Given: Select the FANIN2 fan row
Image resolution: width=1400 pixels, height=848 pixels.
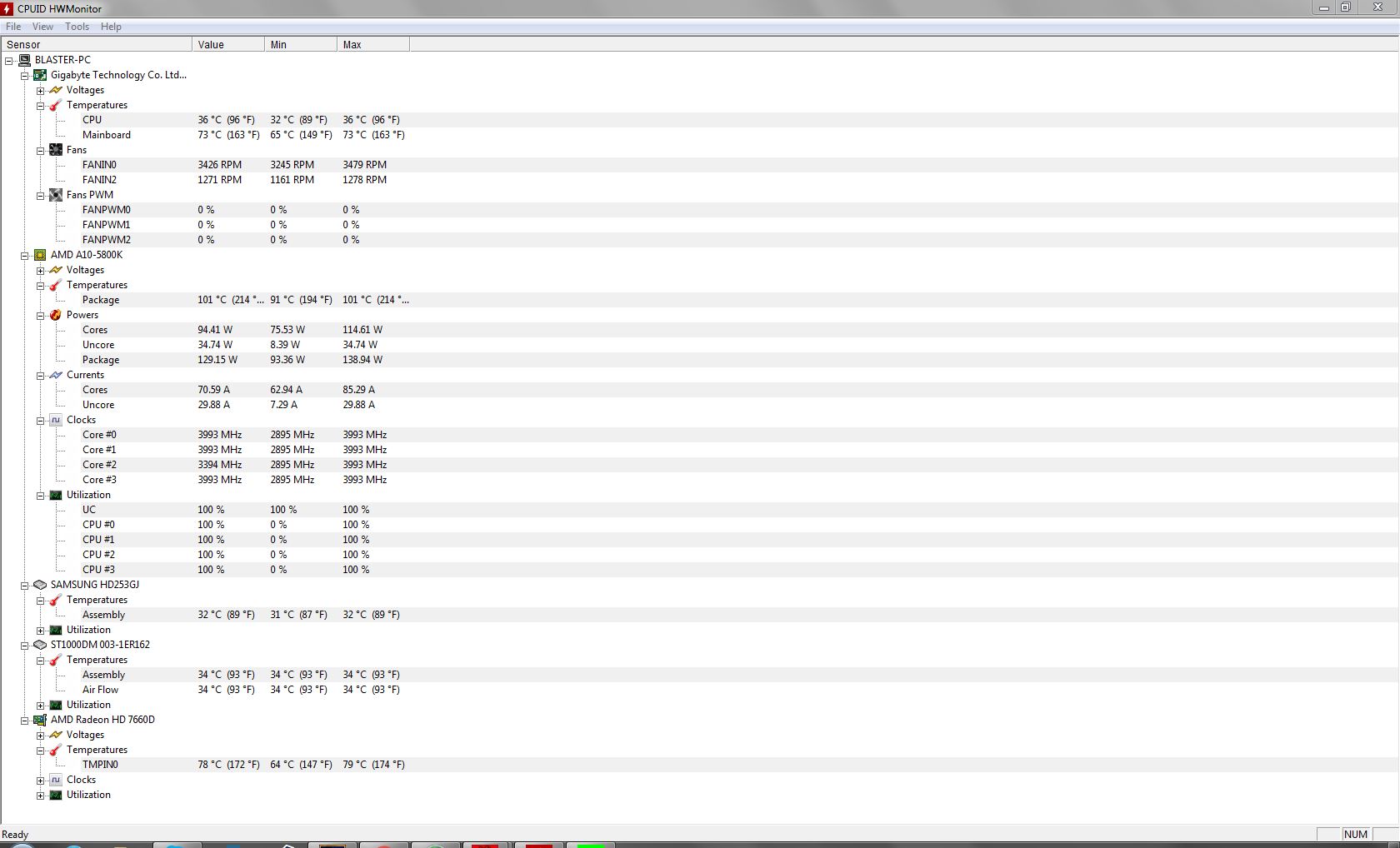Looking at the screenshot, I should [x=700, y=180].
